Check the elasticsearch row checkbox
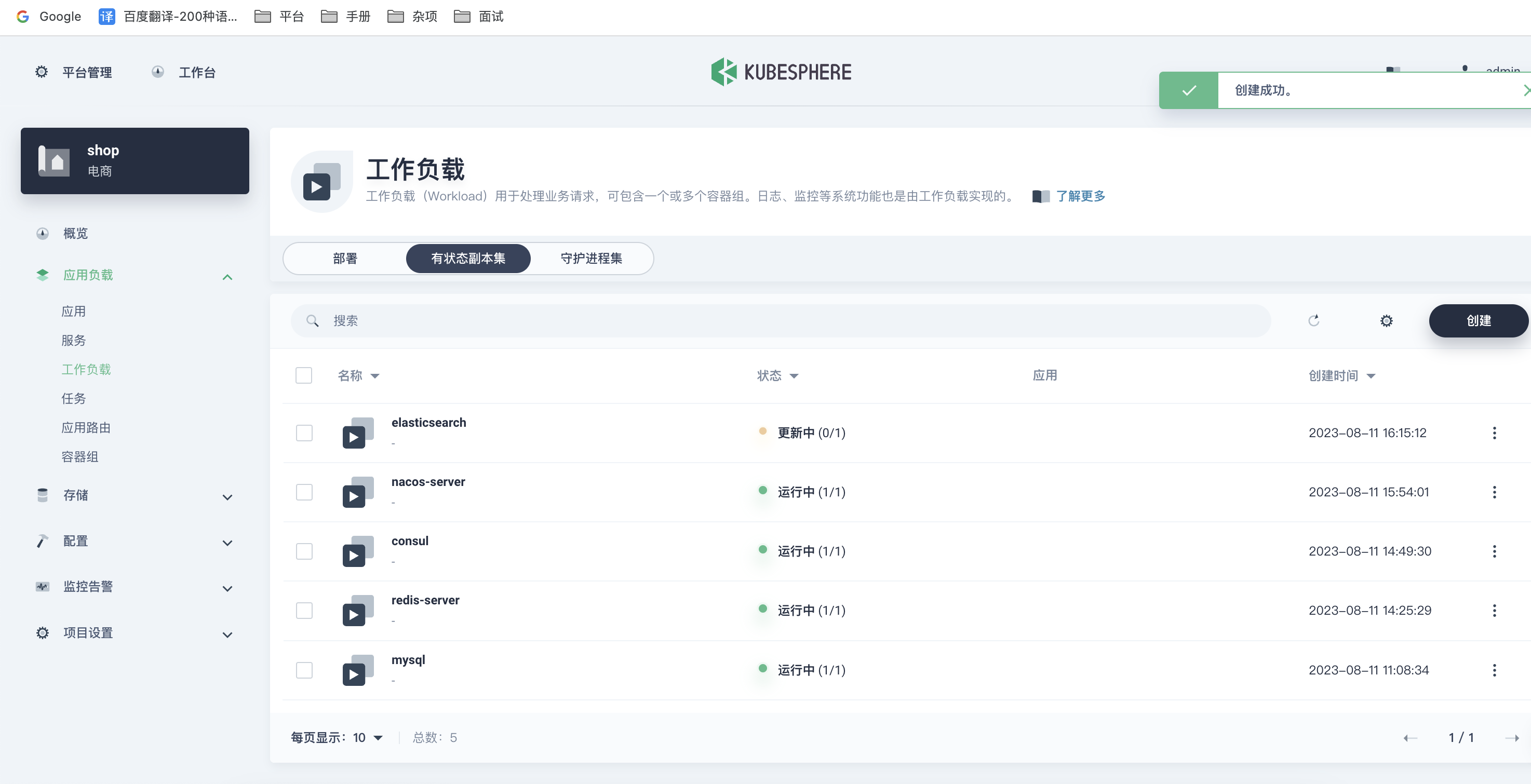This screenshot has height=784, width=1531. click(304, 432)
